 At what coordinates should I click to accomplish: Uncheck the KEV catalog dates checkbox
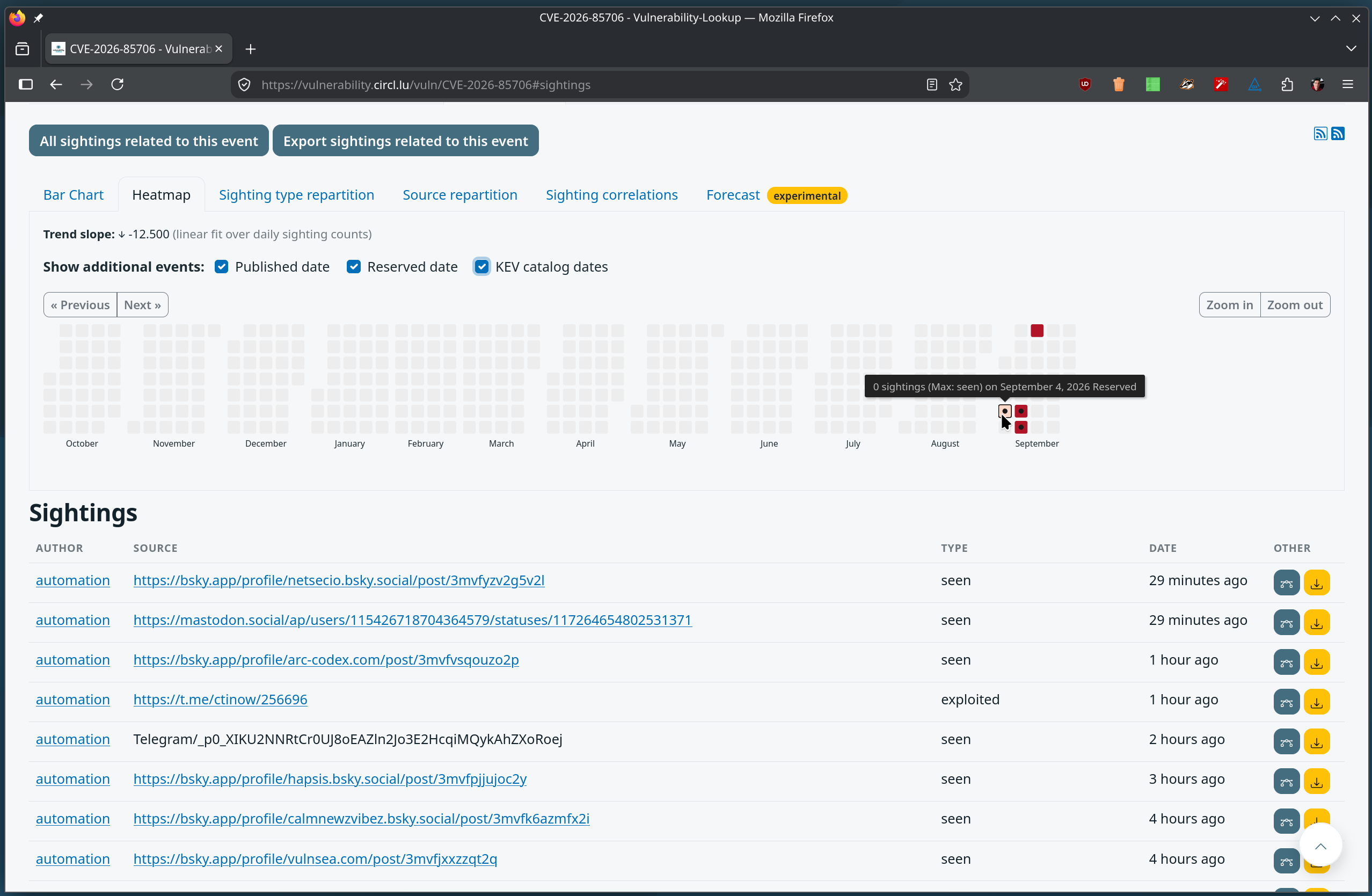(482, 267)
